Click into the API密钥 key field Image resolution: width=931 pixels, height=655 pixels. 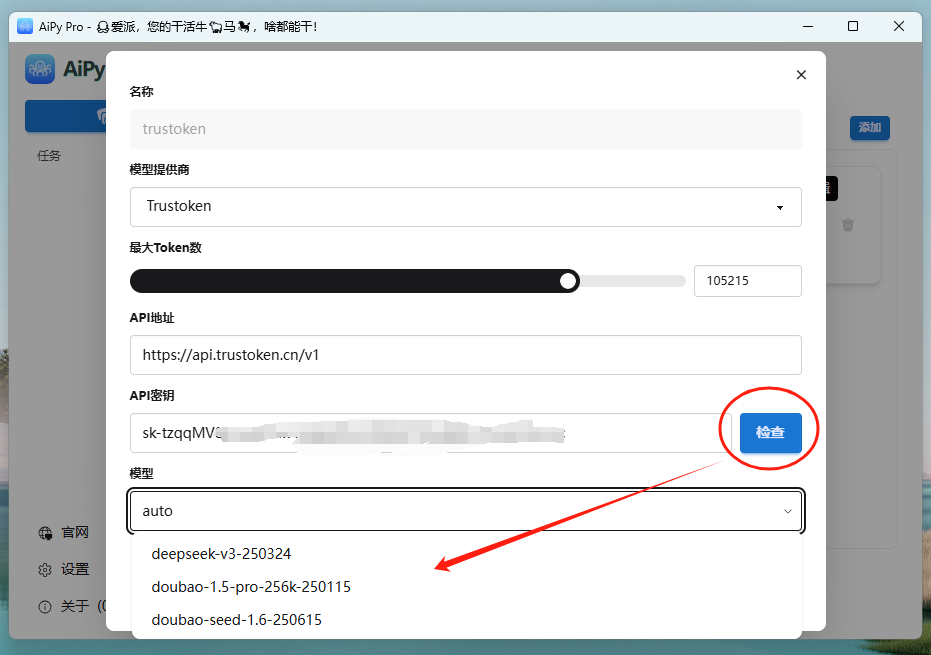(x=432, y=433)
